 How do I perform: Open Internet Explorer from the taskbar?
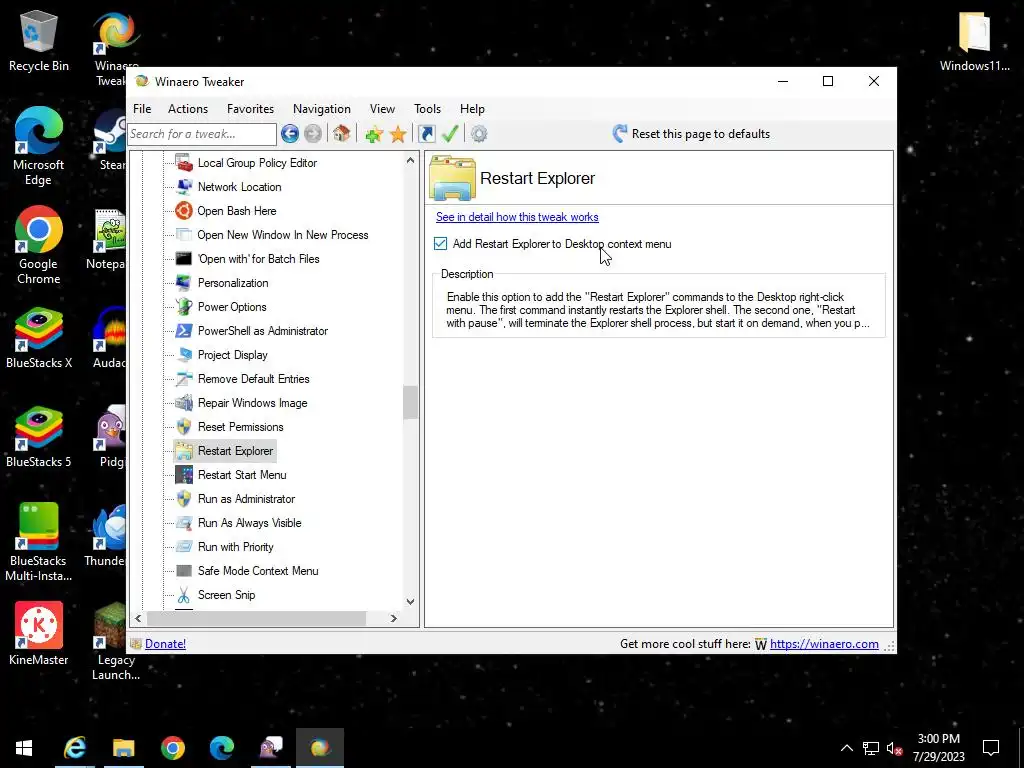tap(75, 748)
